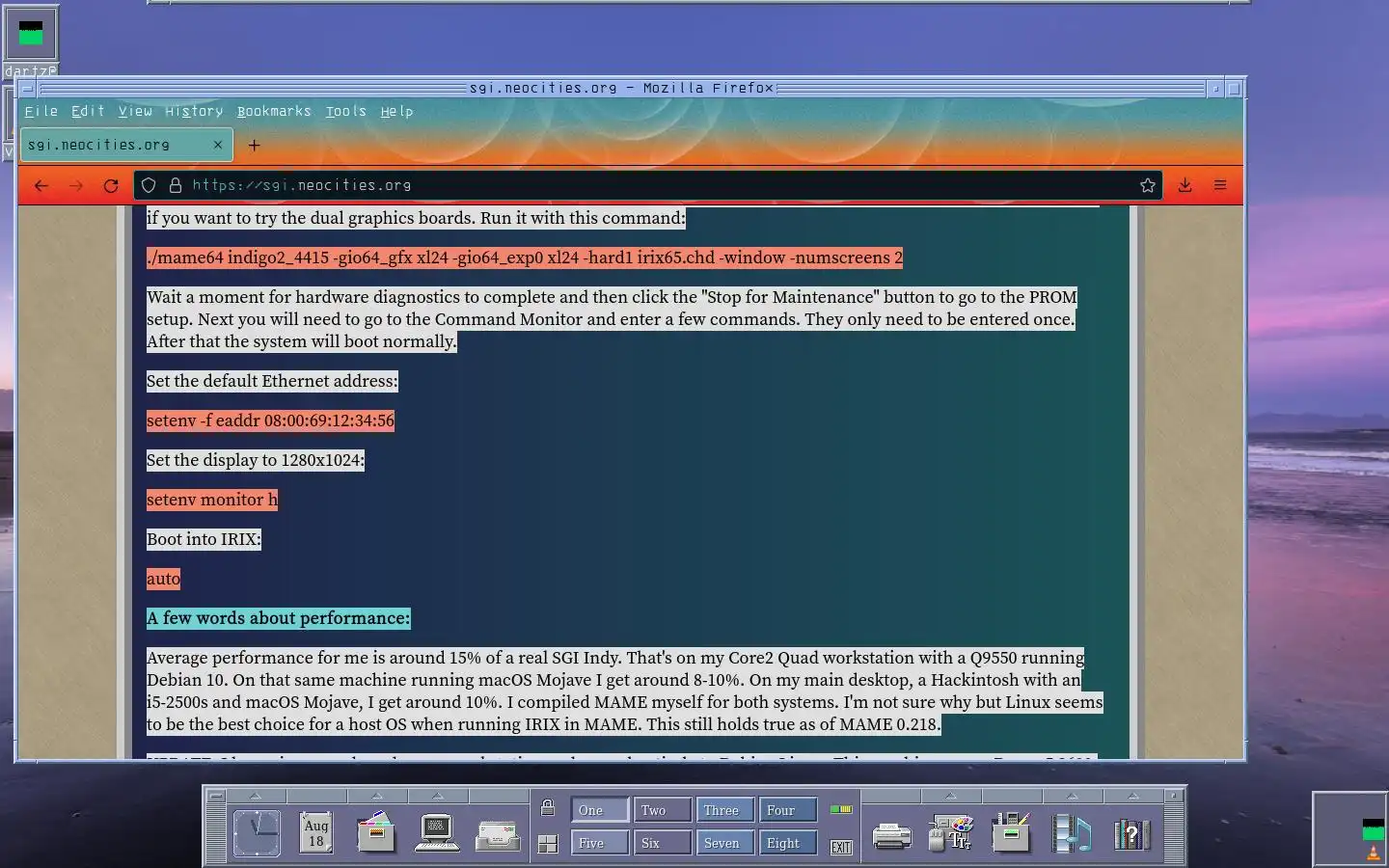Click the workspace grid icon below the lock

(x=548, y=844)
